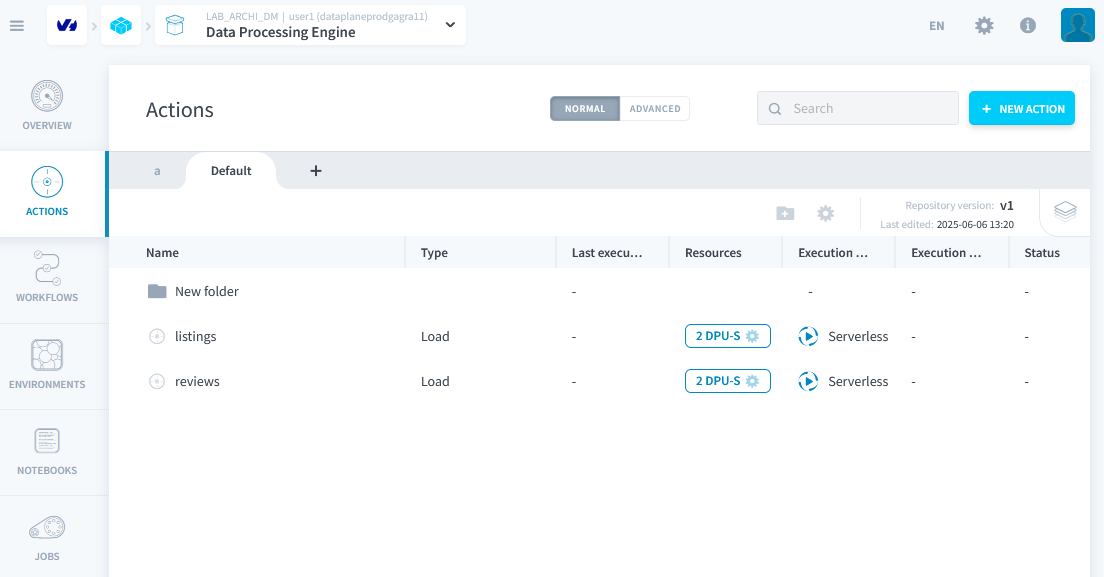Open the Overview section in sidebar
Image resolution: width=1104 pixels, height=577 pixels.
46,103
